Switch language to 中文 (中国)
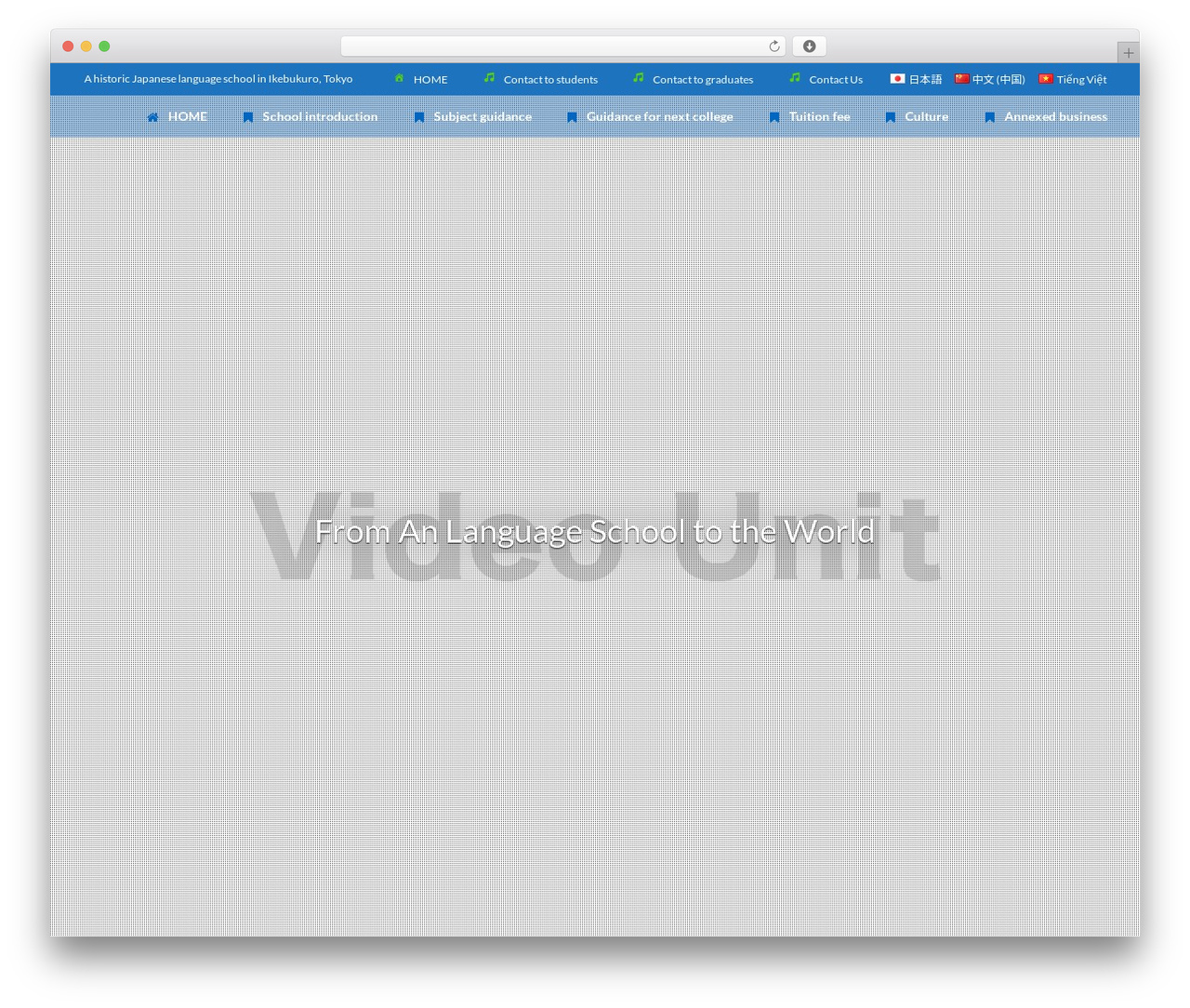The width and height of the screenshot is (1190, 1008). 998,79
